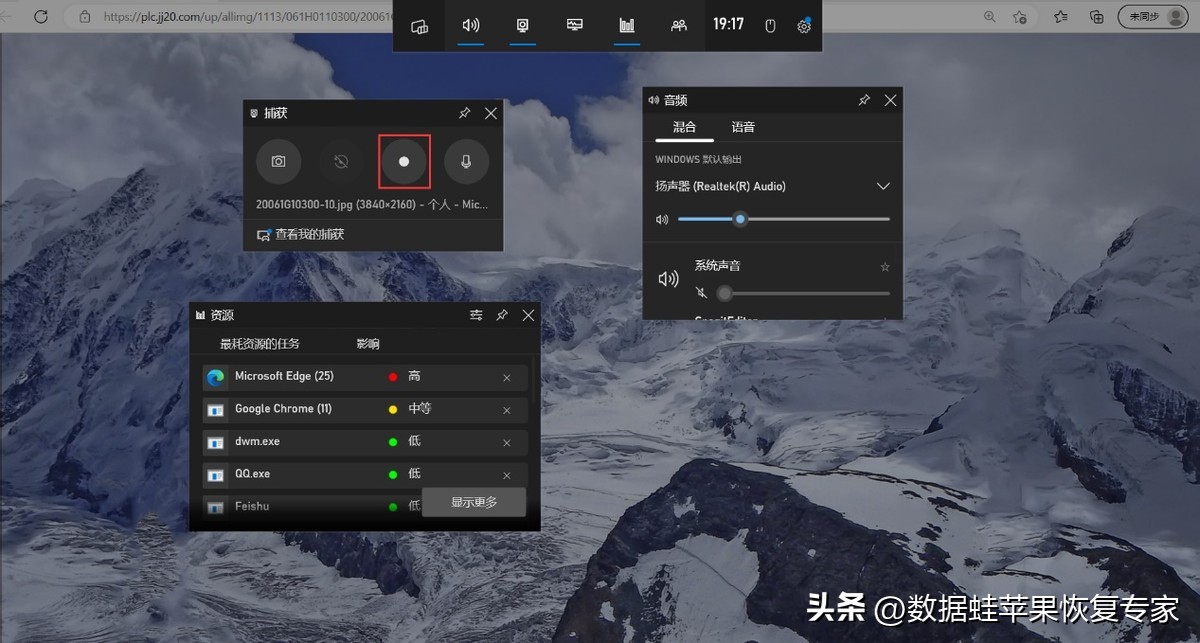Click the microphone icon in the Capture panel
Viewport: 1200px width, 643px height.
click(x=466, y=162)
